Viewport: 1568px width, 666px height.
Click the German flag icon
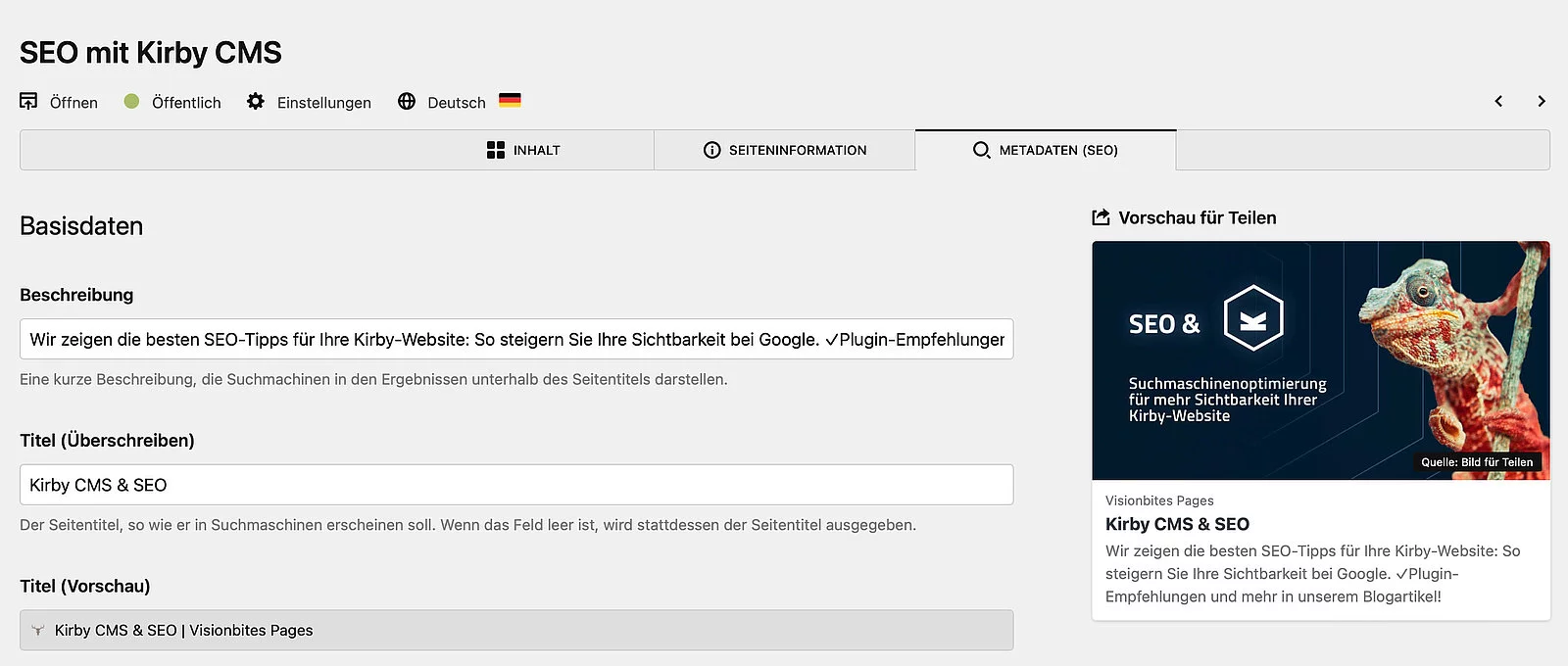[510, 100]
